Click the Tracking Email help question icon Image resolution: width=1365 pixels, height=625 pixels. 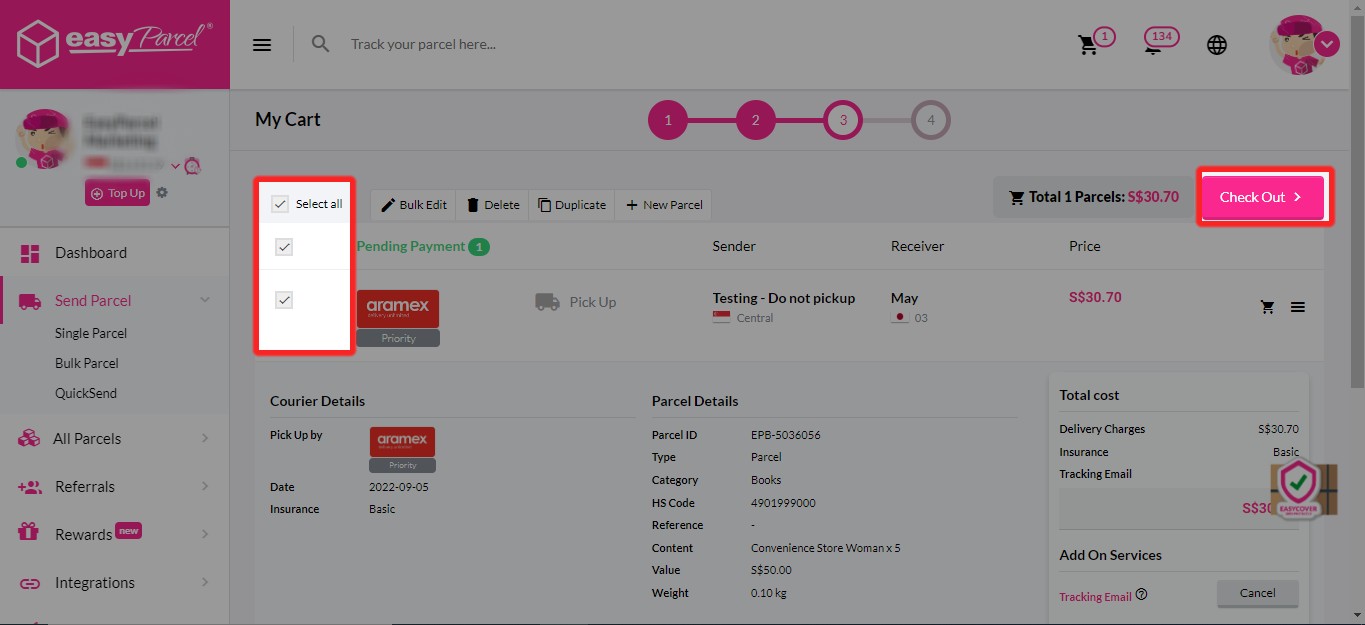1142,595
